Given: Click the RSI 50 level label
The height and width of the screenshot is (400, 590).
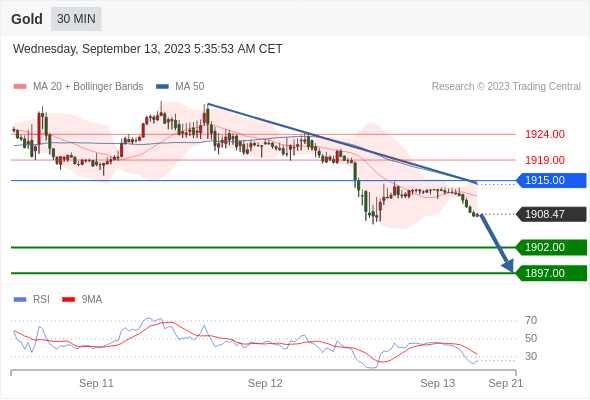Looking at the screenshot, I should tap(531, 338).
